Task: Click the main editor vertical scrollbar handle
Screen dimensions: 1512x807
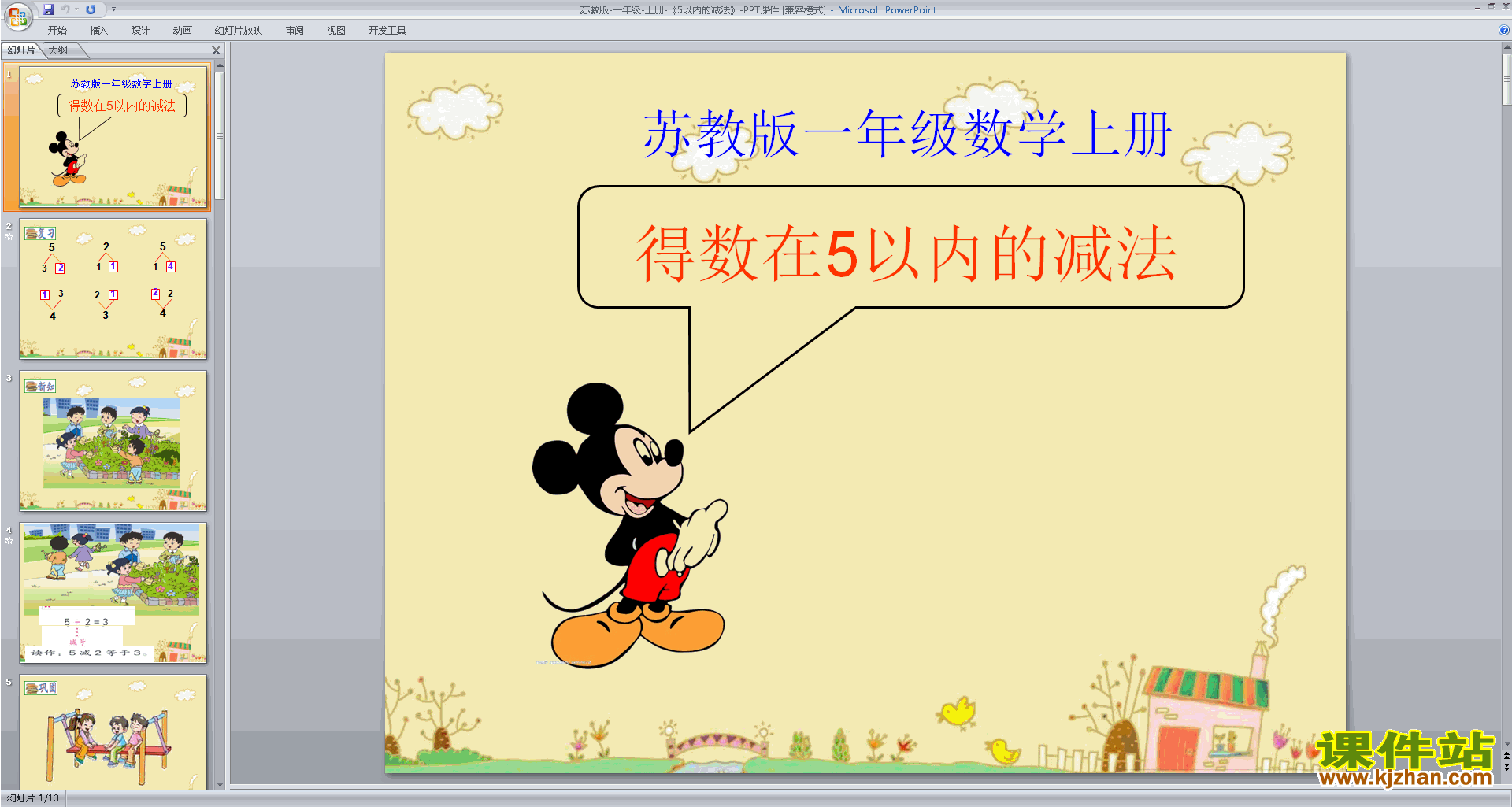Action: click(1506, 79)
